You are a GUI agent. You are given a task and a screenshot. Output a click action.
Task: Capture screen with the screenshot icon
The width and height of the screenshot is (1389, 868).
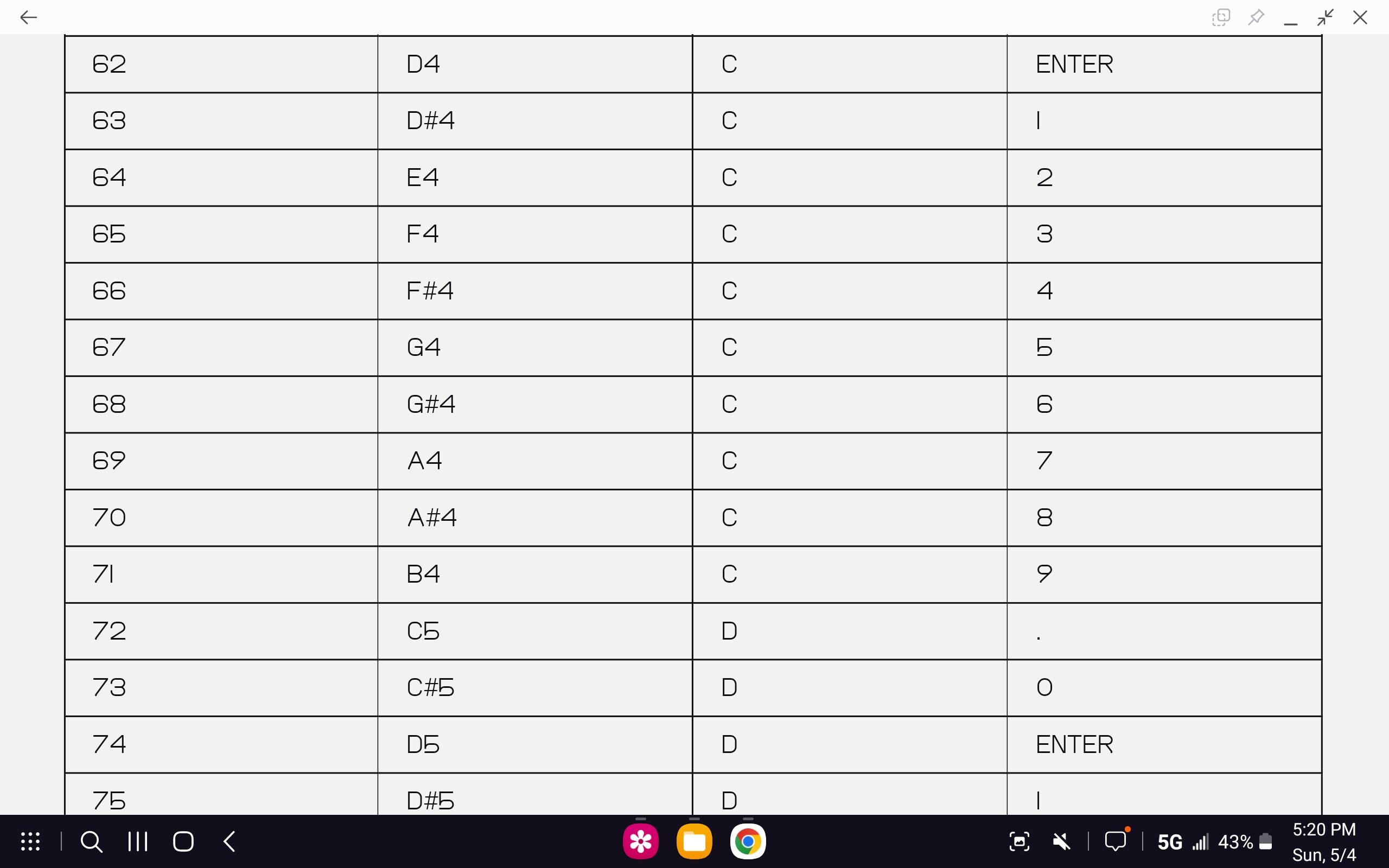[1020, 841]
